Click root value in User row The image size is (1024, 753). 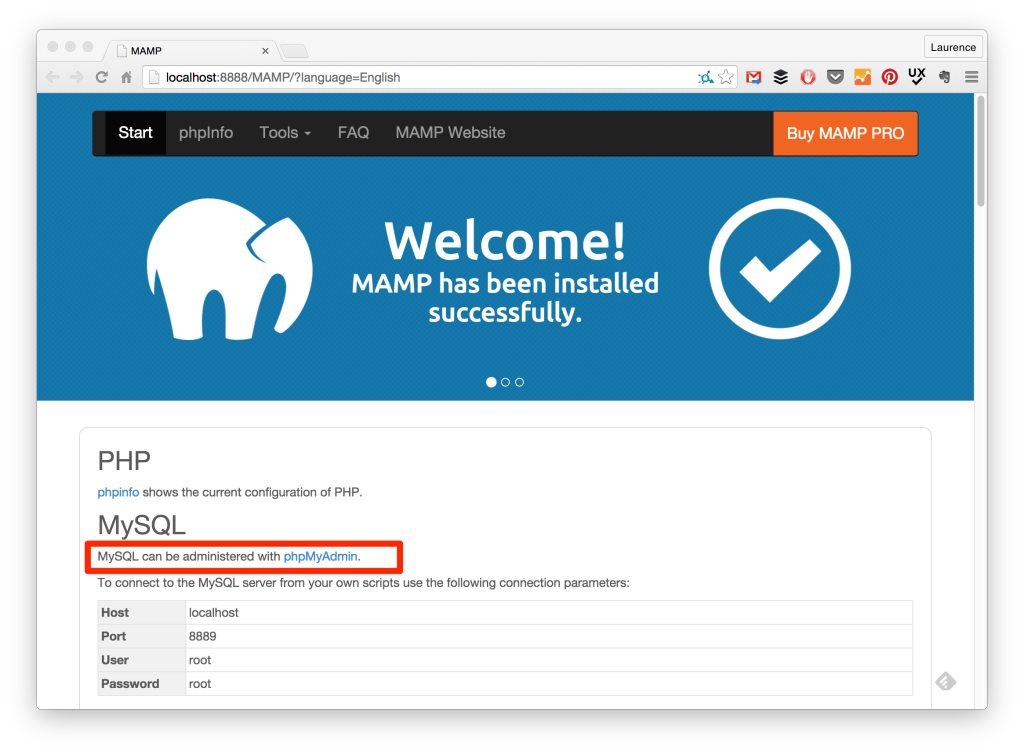[x=200, y=660]
